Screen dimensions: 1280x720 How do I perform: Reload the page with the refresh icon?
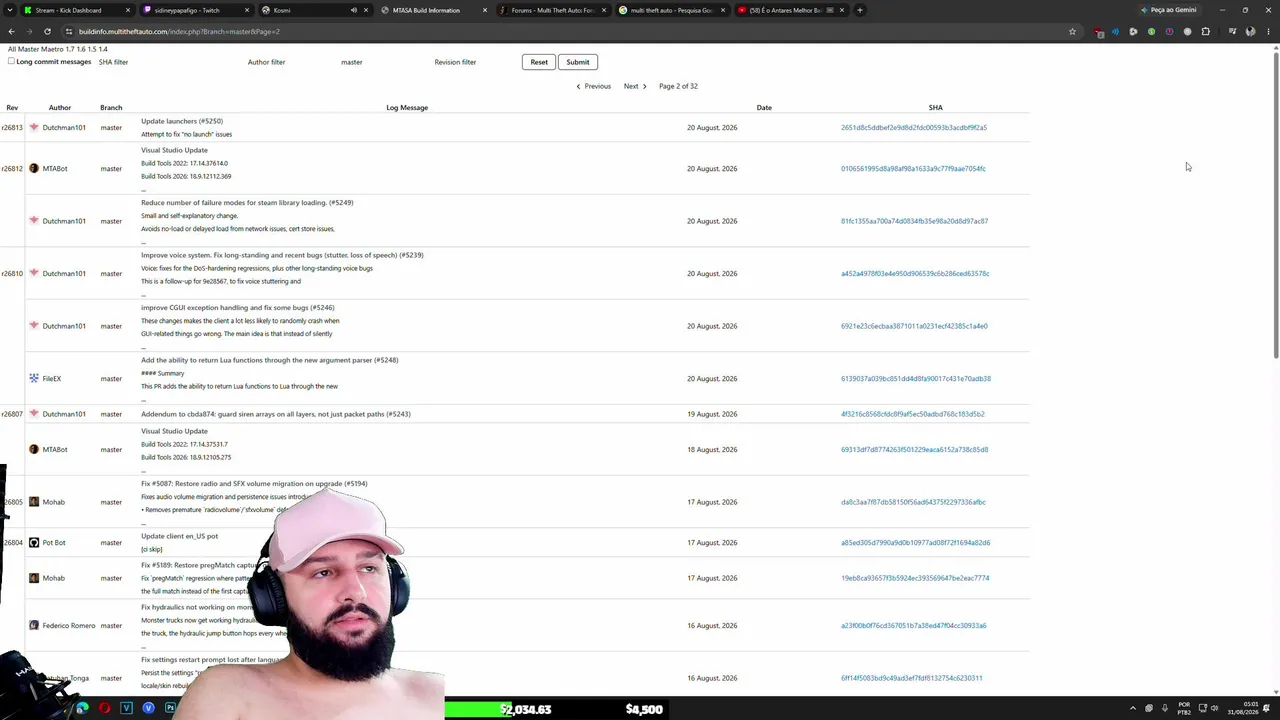tap(47, 31)
